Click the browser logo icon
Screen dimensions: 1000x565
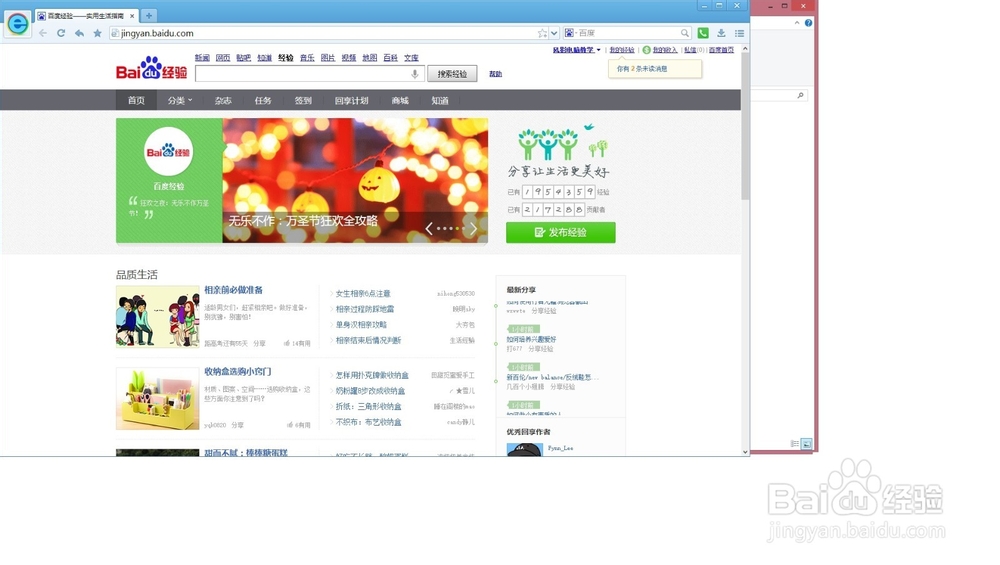(17, 24)
